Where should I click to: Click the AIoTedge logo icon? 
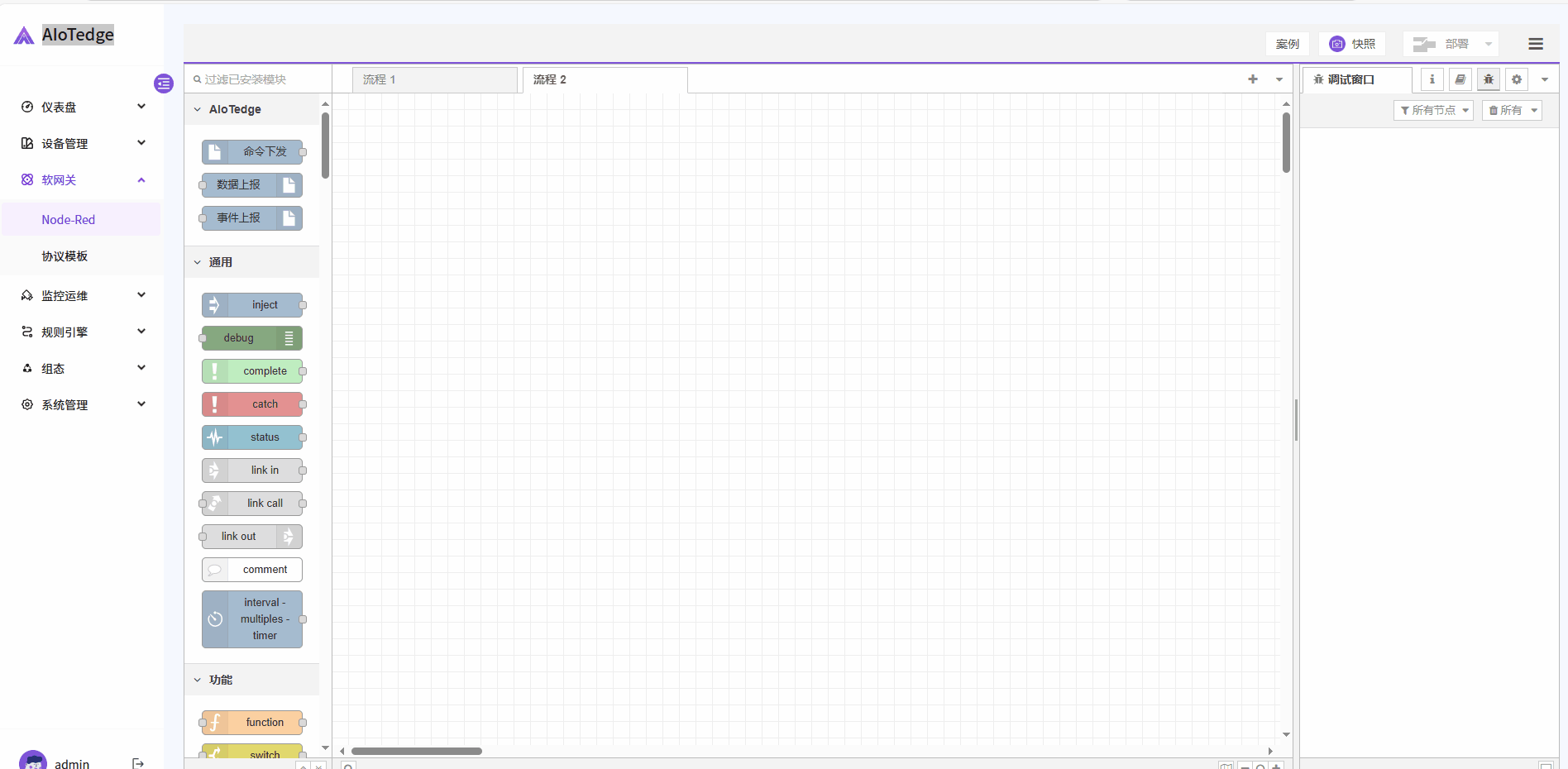pyautogui.click(x=24, y=36)
